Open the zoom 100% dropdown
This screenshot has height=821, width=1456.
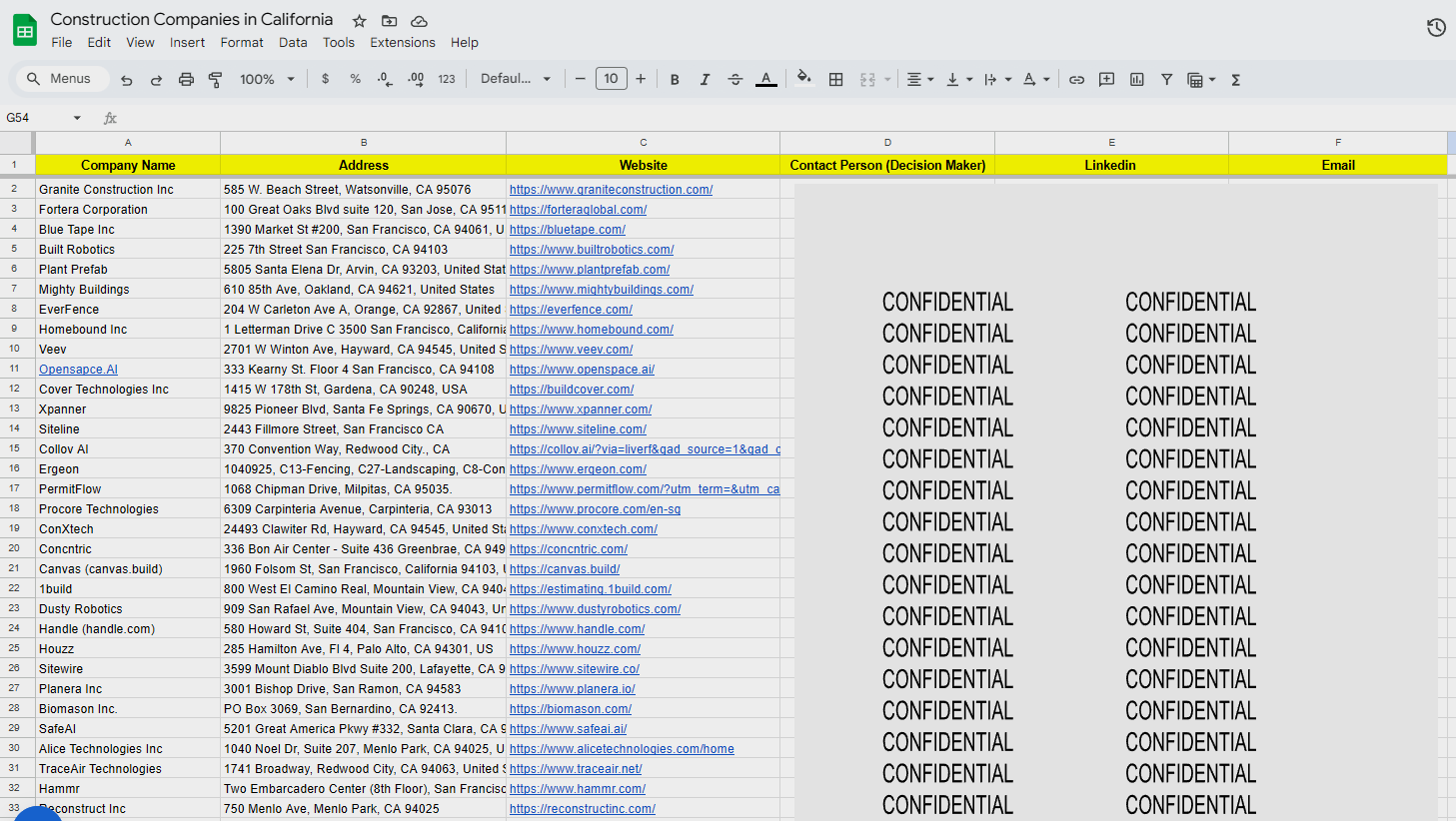(x=267, y=79)
